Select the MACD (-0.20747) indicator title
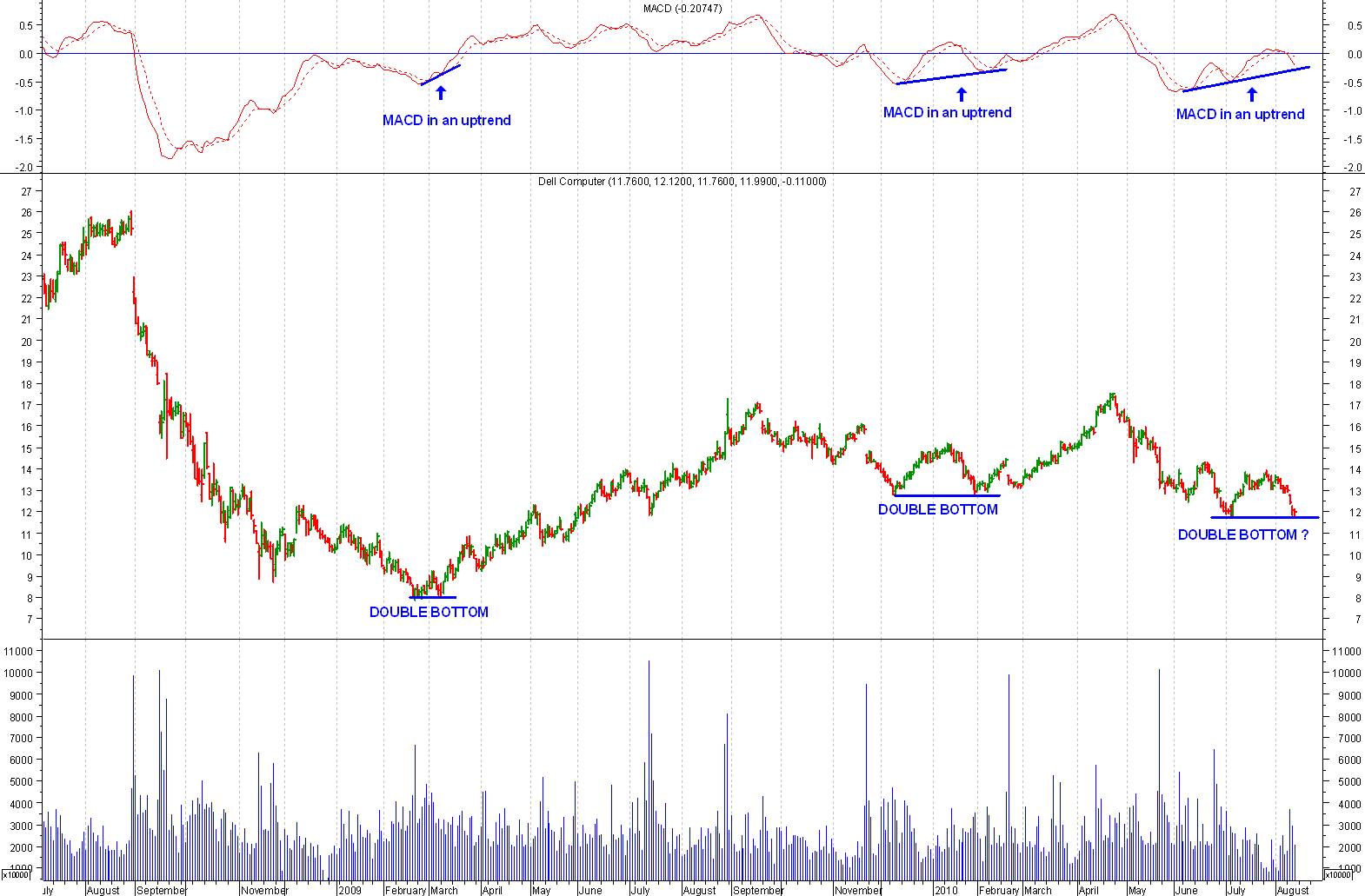The image size is (1365, 896). 682,9
